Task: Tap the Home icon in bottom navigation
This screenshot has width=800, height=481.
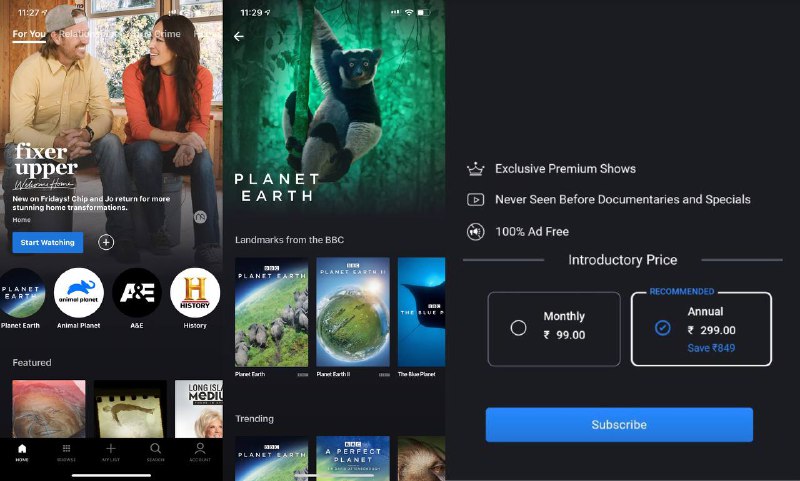Action: (x=22, y=449)
